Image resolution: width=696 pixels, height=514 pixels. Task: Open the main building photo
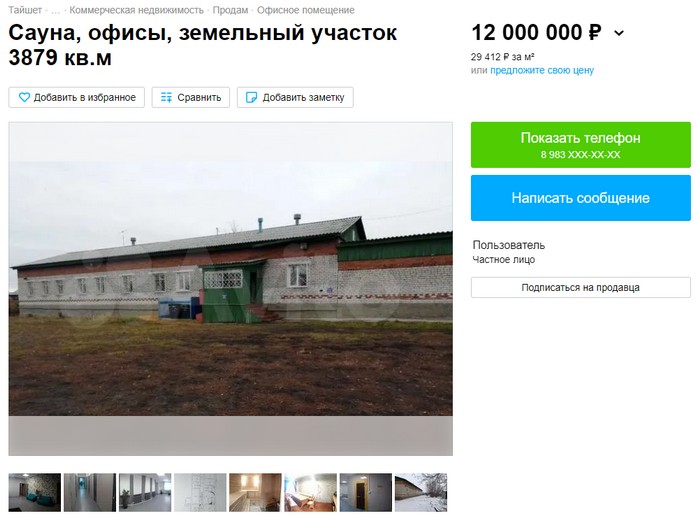230,289
